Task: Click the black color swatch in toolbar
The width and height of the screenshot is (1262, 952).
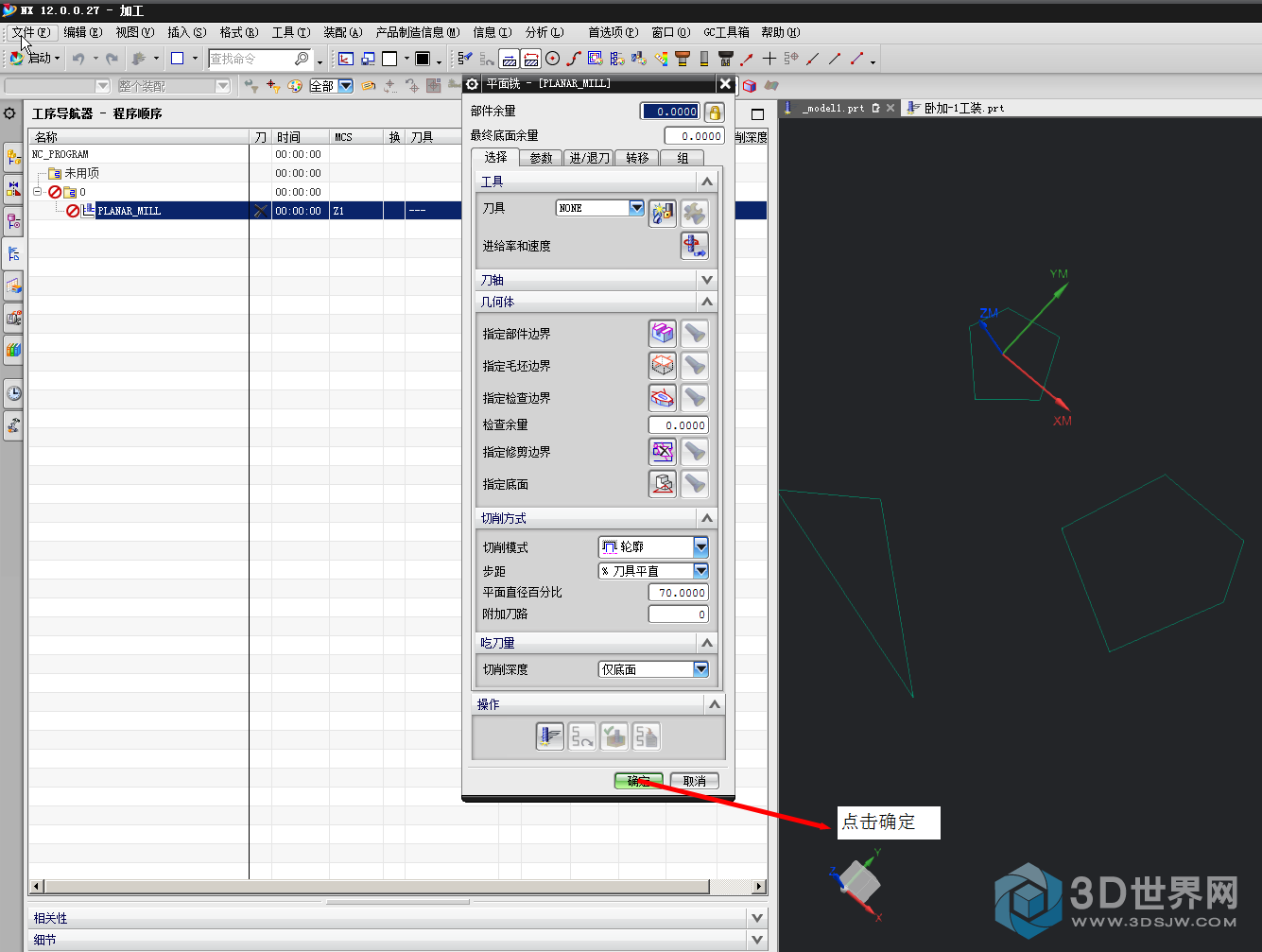Action: click(423, 59)
